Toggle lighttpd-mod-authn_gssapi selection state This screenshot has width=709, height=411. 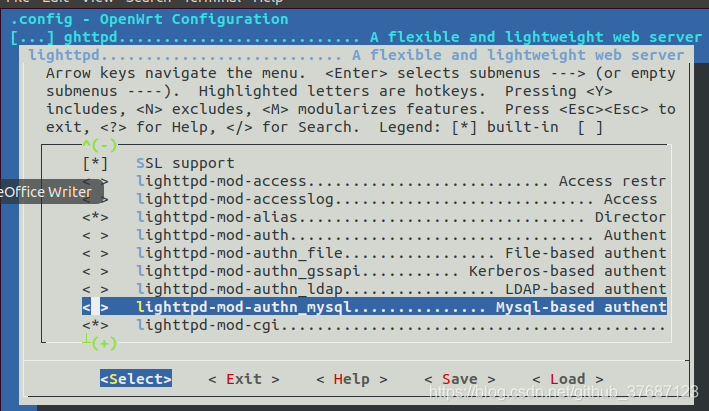[x=95, y=272]
